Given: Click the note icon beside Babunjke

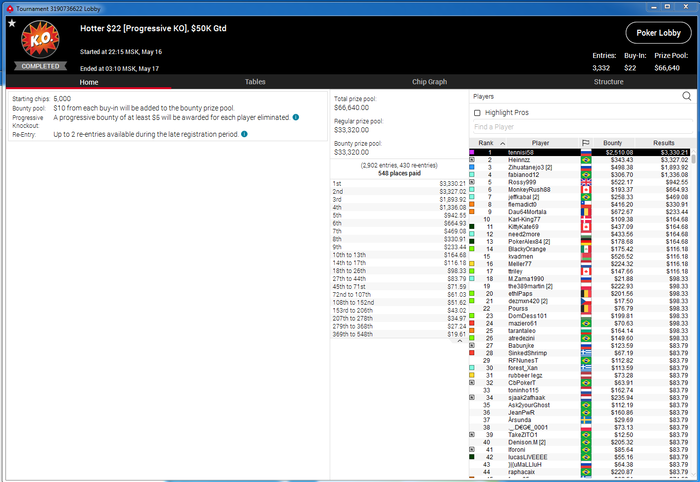Looking at the screenshot, I should (472, 345).
